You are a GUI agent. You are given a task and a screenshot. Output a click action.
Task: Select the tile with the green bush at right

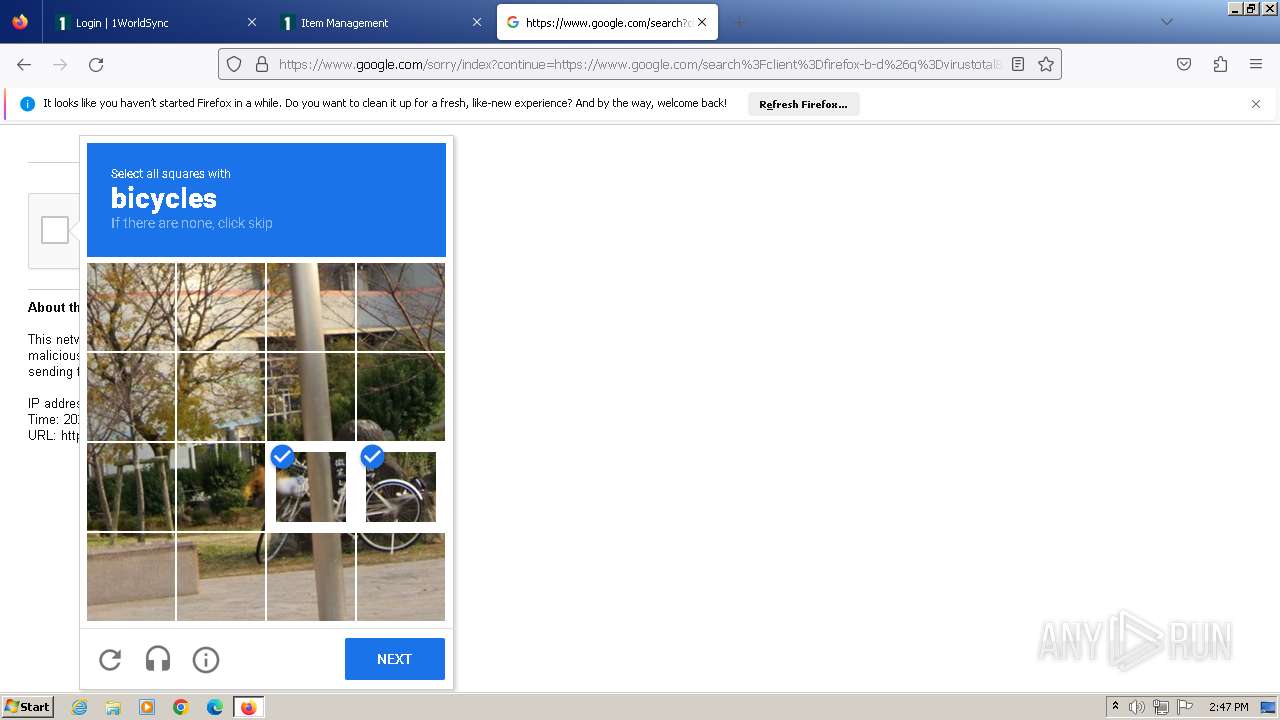click(401, 397)
